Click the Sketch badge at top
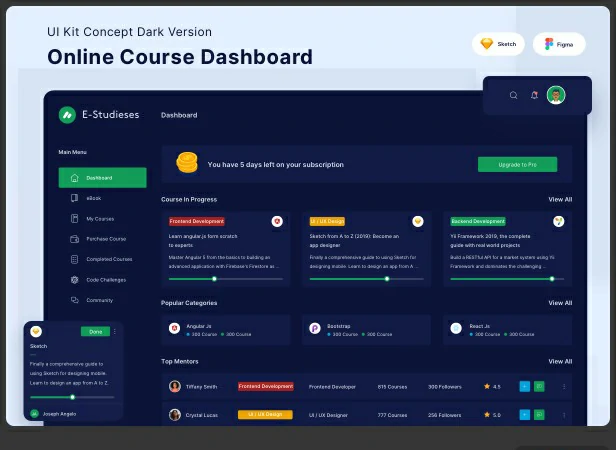The width and height of the screenshot is (616, 450). point(498,44)
